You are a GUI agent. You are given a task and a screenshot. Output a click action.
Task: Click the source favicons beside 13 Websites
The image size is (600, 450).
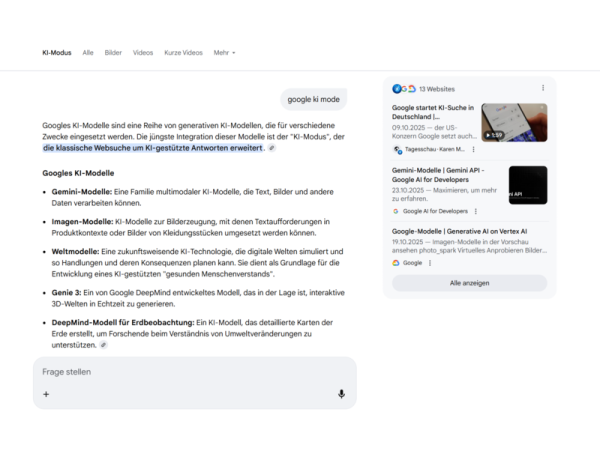click(404, 89)
